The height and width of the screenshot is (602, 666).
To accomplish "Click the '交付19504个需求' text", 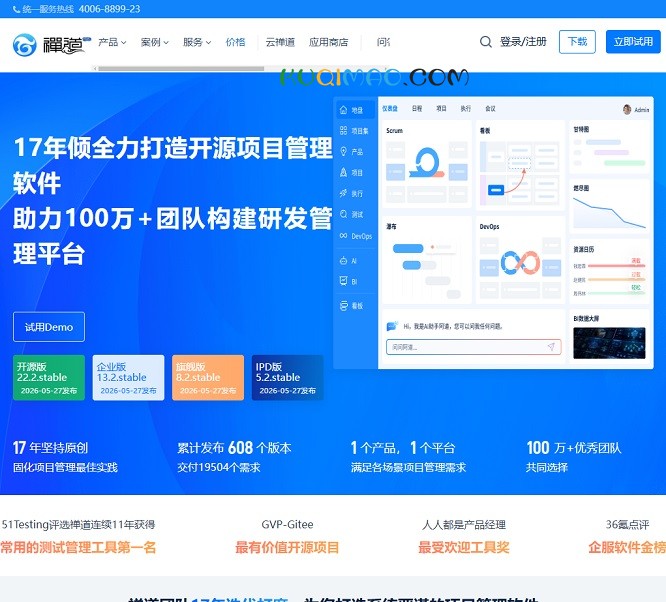I will 219,467.
